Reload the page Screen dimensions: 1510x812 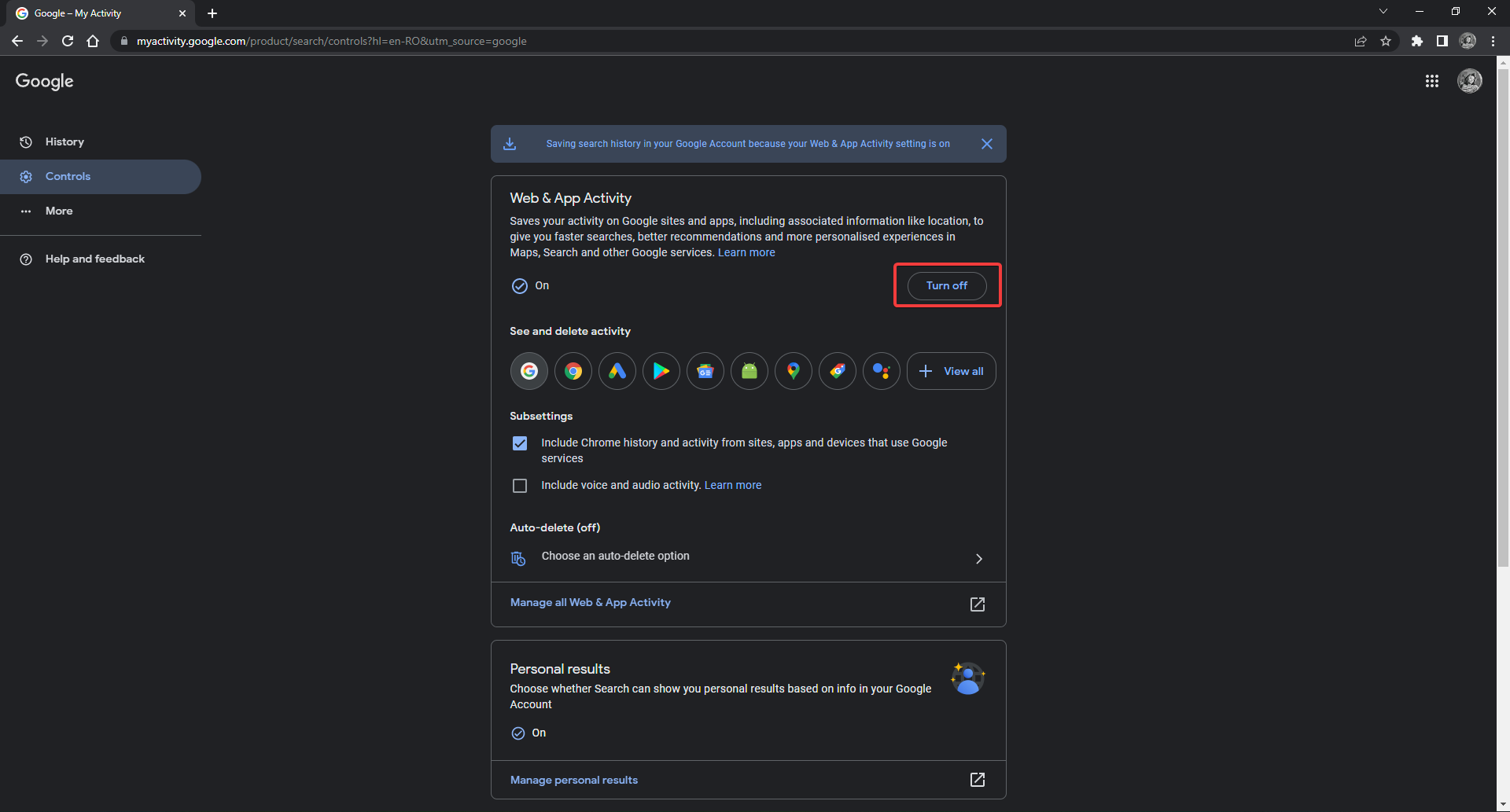(68, 41)
